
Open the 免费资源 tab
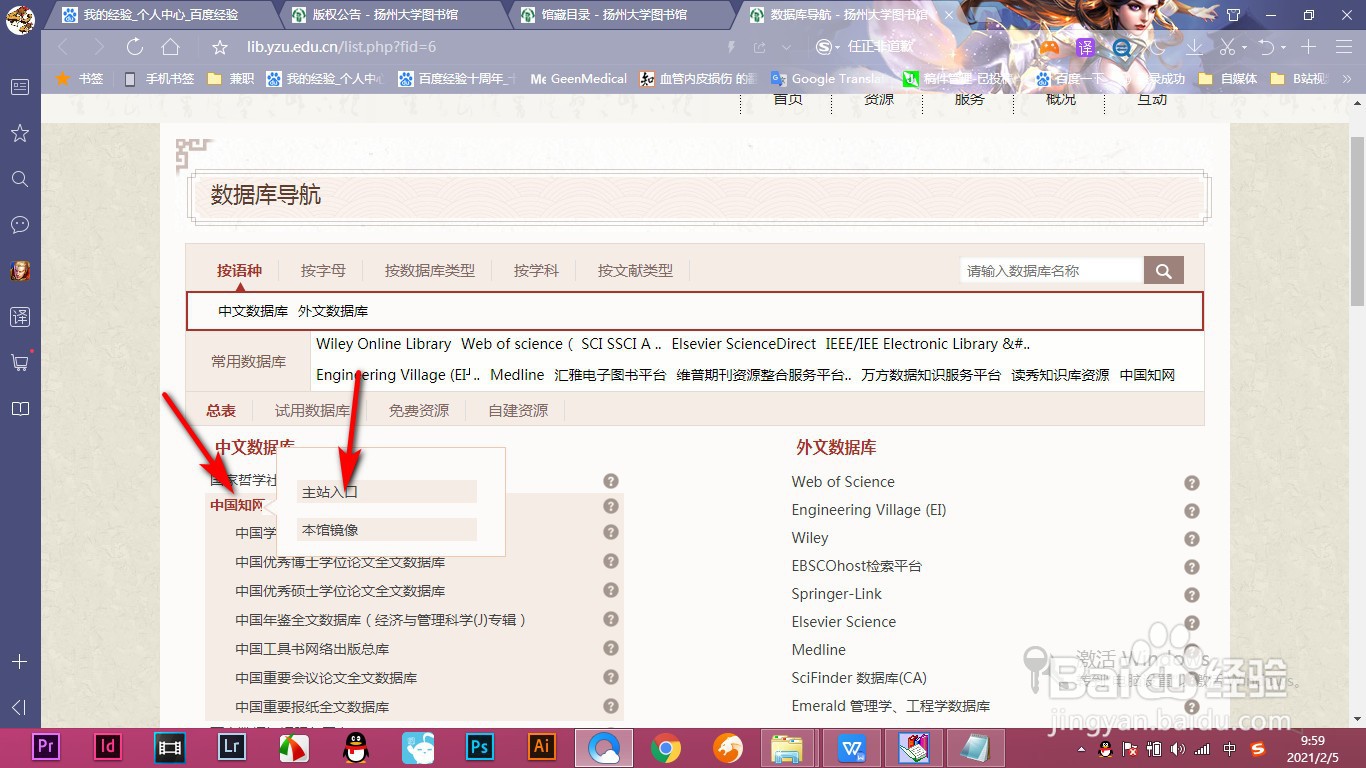pos(419,410)
